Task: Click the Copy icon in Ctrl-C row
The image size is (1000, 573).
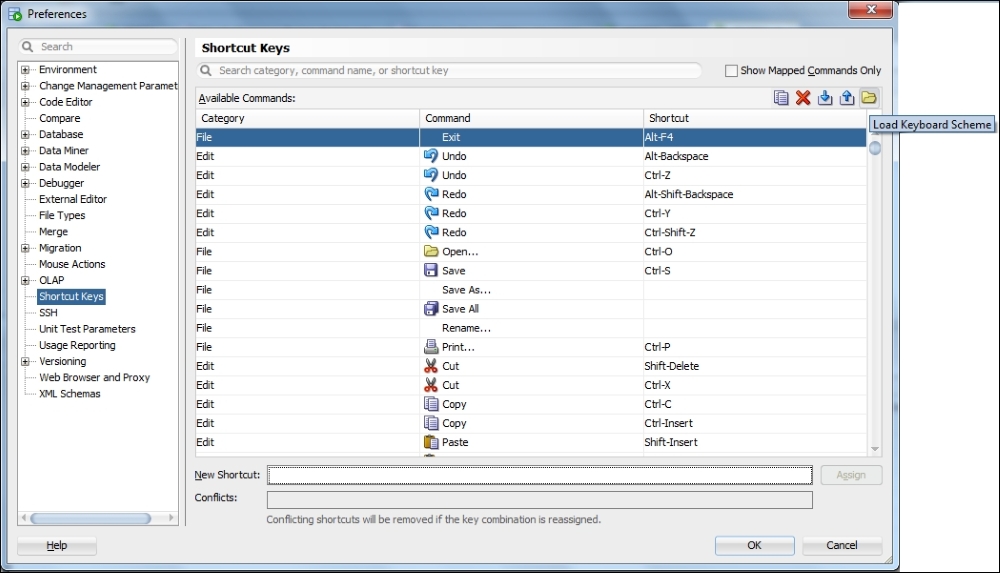Action: point(431,404)
